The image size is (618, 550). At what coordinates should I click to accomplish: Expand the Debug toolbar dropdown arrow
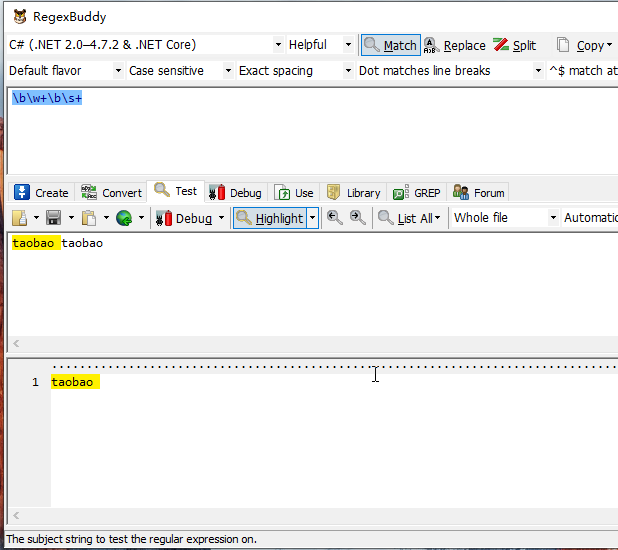point(221,218)
